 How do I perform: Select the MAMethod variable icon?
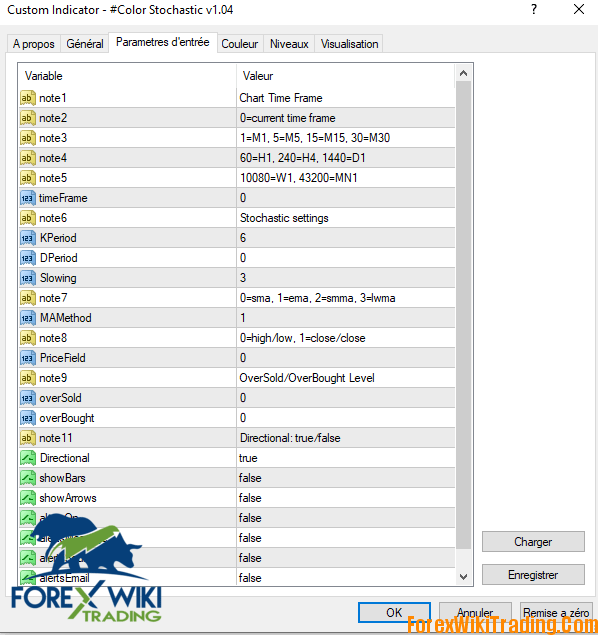point(28,318)
